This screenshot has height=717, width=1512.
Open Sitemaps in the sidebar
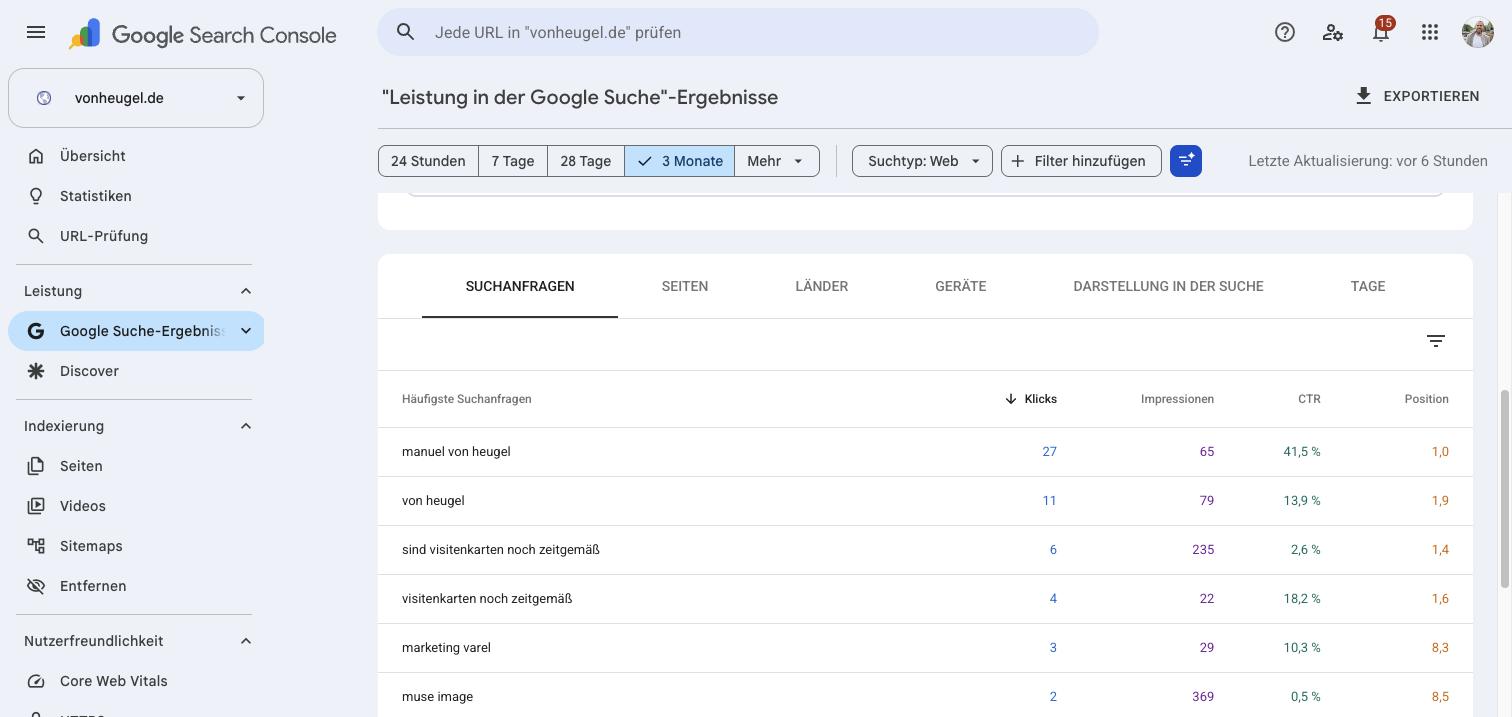pos(136,546)
